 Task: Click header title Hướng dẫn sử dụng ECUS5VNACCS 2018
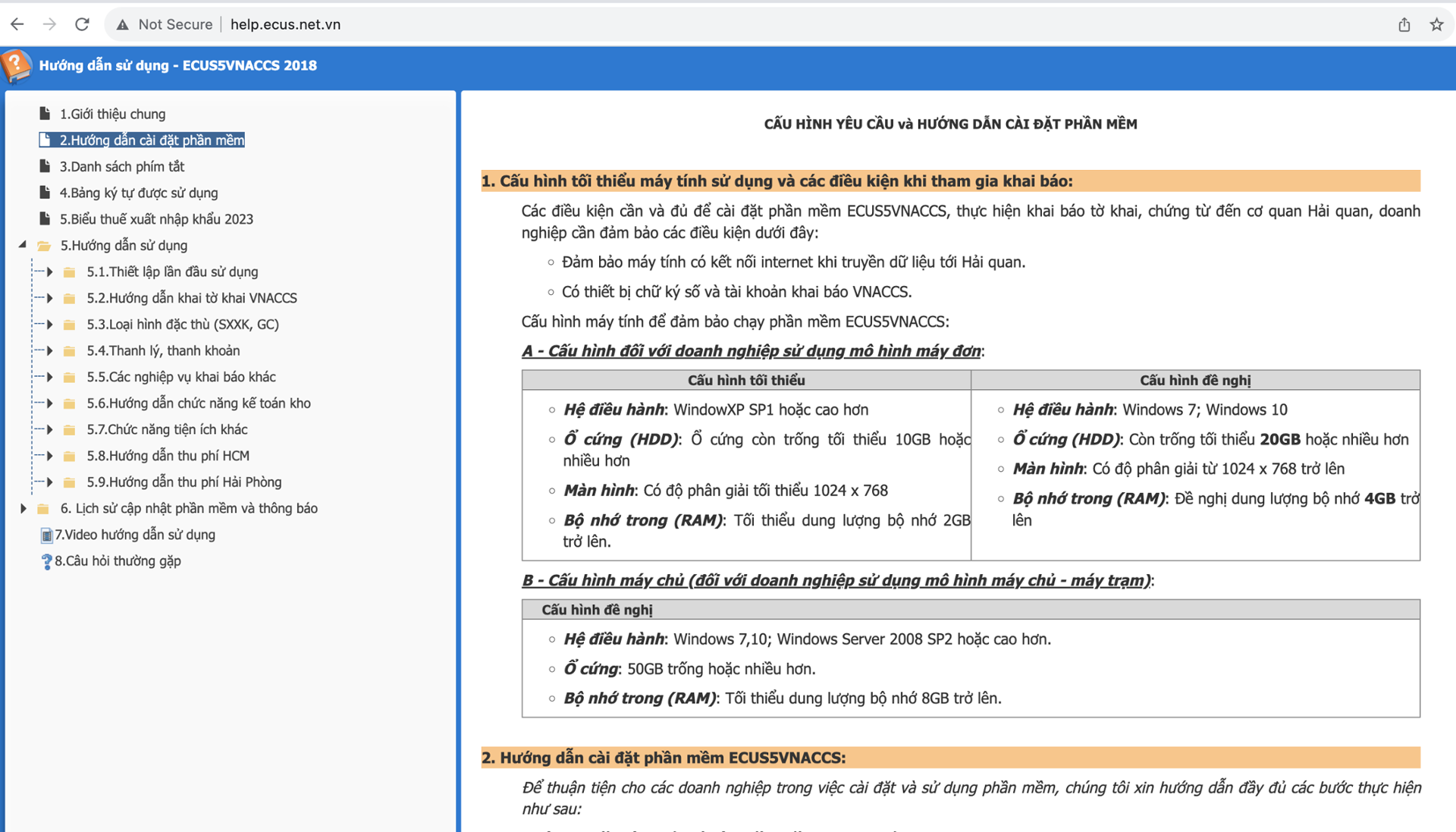pos(178,65)
